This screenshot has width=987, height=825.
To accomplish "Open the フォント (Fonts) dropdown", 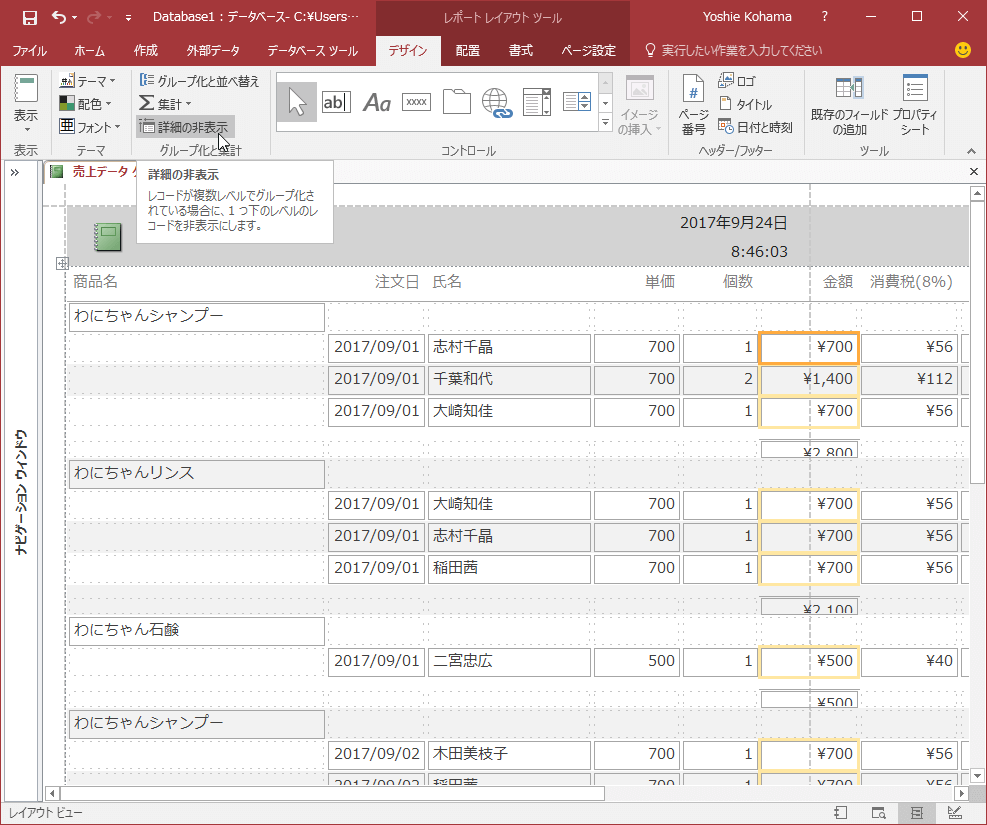I will coord(90,126).
